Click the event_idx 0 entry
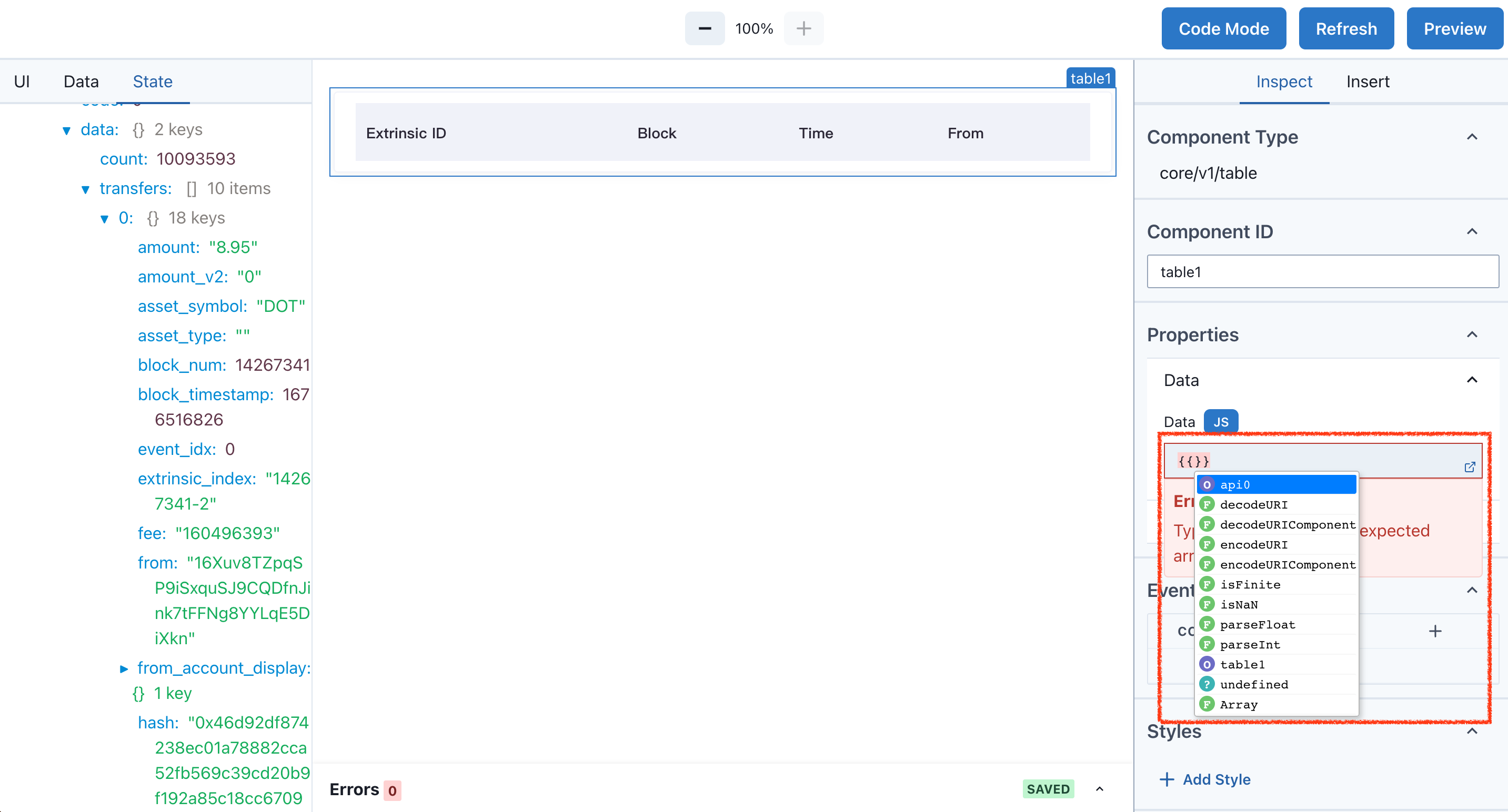The height and width of the screenshot is (812, 1508). pyautogui.click(x=186, y=449)
